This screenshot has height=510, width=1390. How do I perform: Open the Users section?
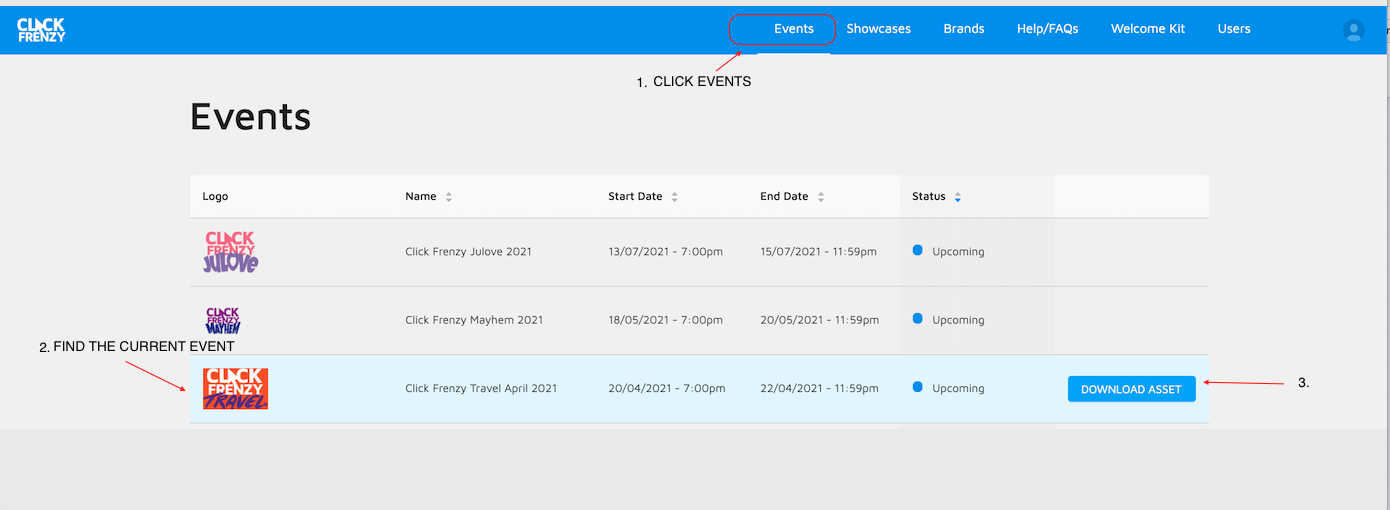click(x=1234, y=29)
